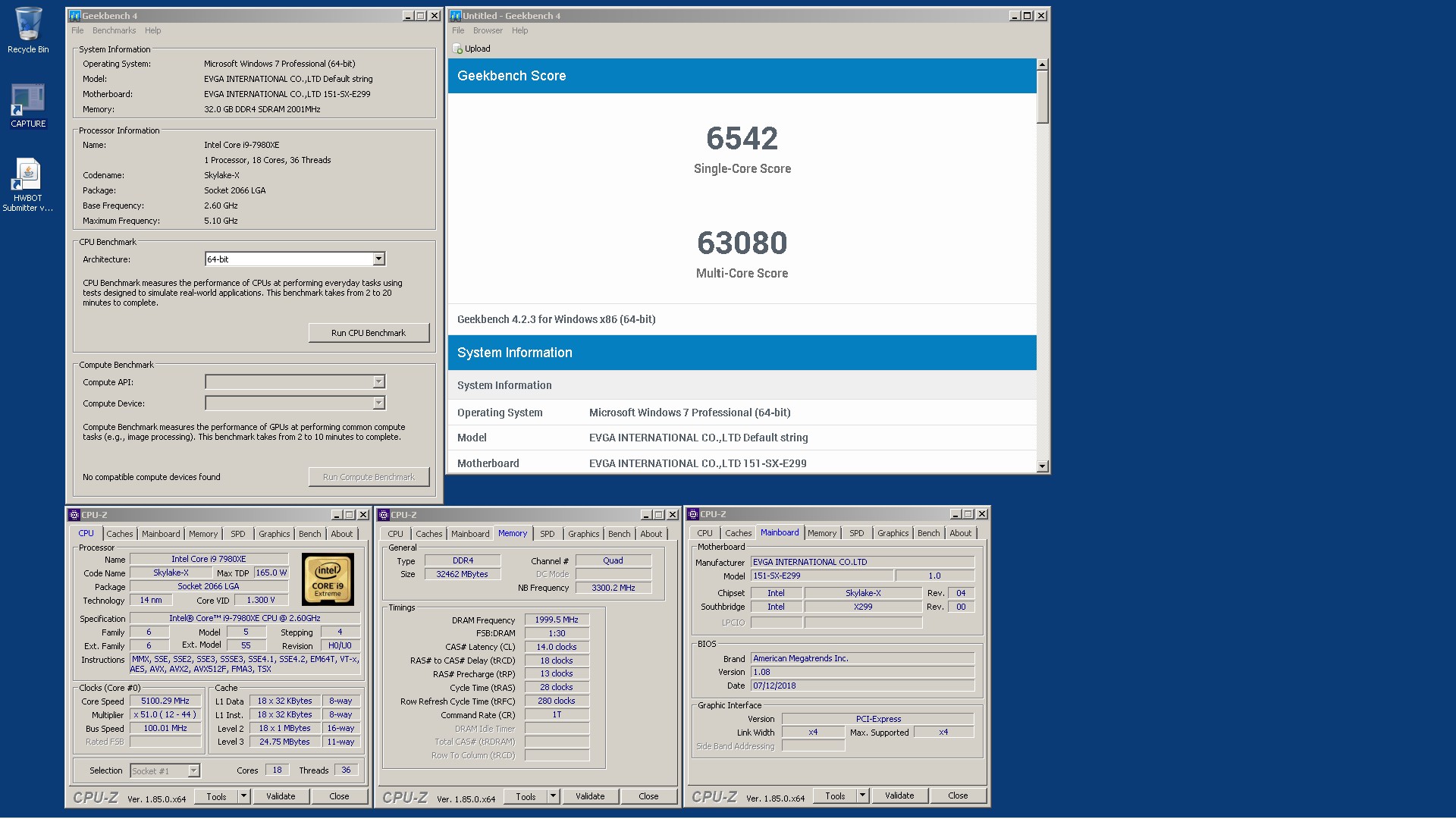Open the disabled Compute API dropdown
Image resolution: width=1456 pixels, height=819 pixels.
(378, 382)
